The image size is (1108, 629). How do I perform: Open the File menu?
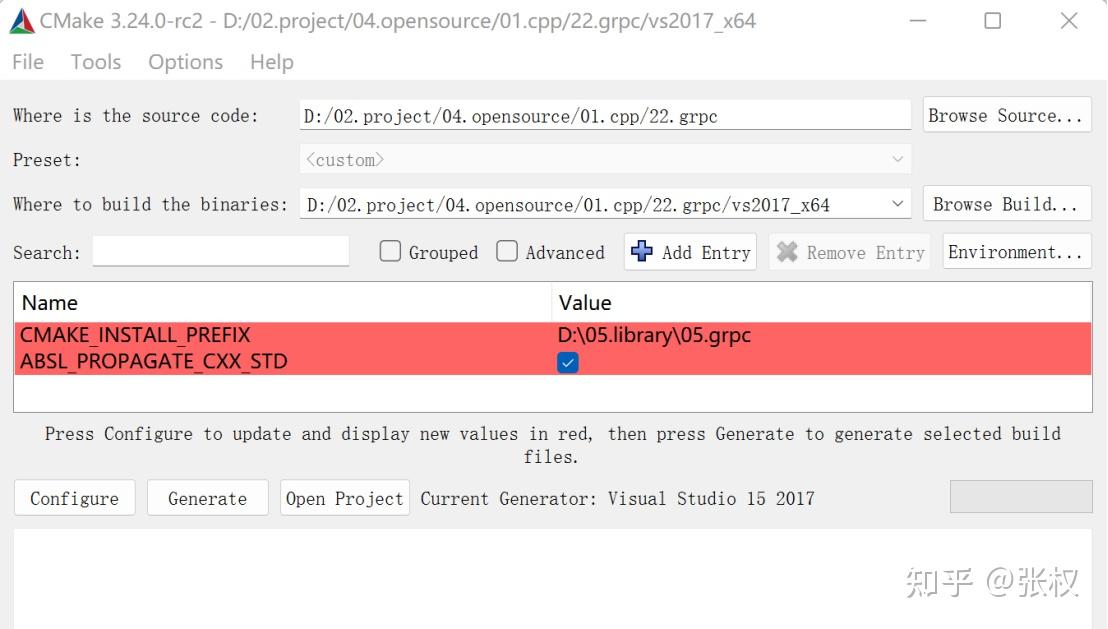pos(27,62)
